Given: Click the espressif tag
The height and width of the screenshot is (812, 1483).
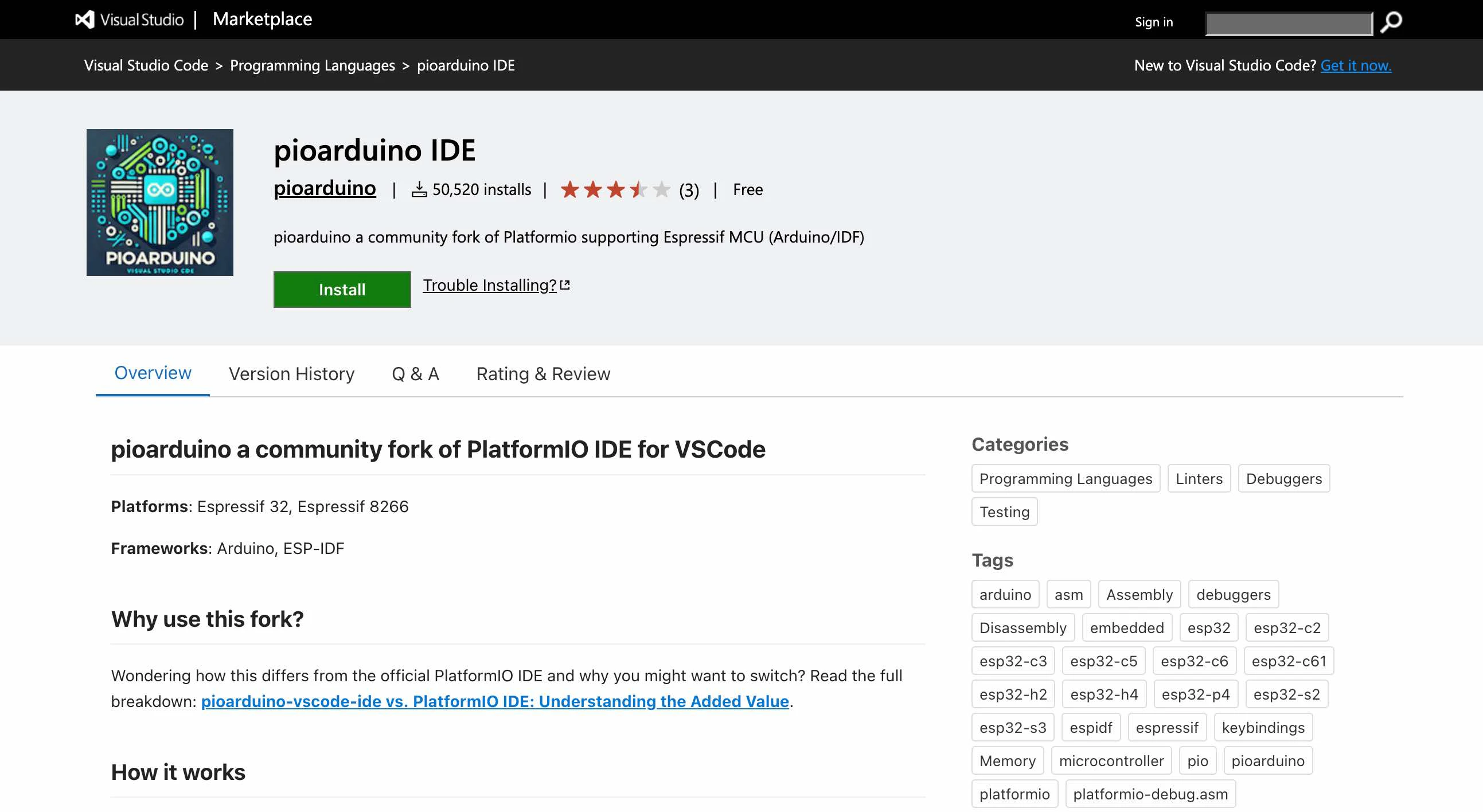Looking at the screenshot, I should 1167,727.
